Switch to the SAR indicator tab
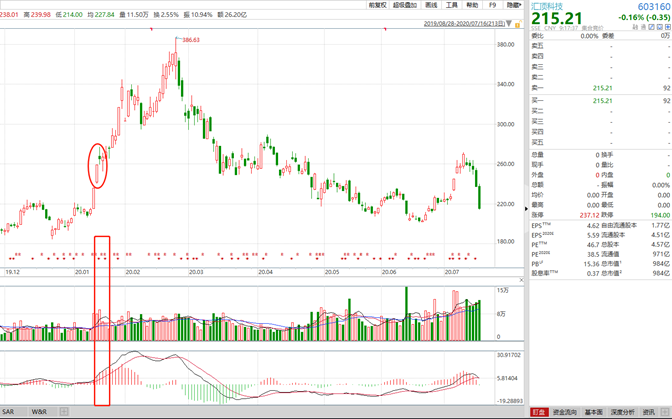Image resolution: width=672 pixels, height=419 pixels. pyautogui.click(x=8, y=412)
